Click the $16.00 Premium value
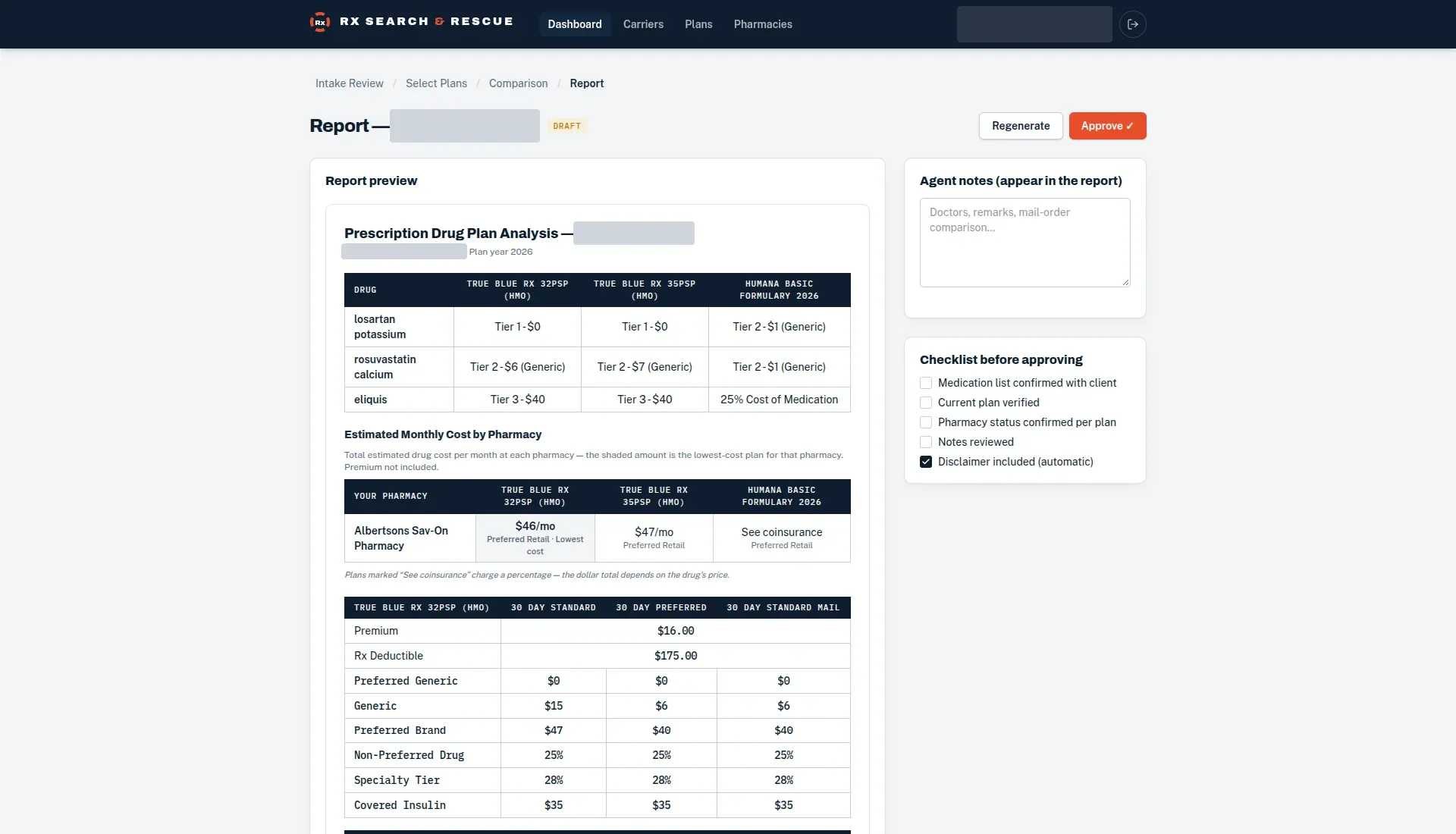 (x=676, y=631)
